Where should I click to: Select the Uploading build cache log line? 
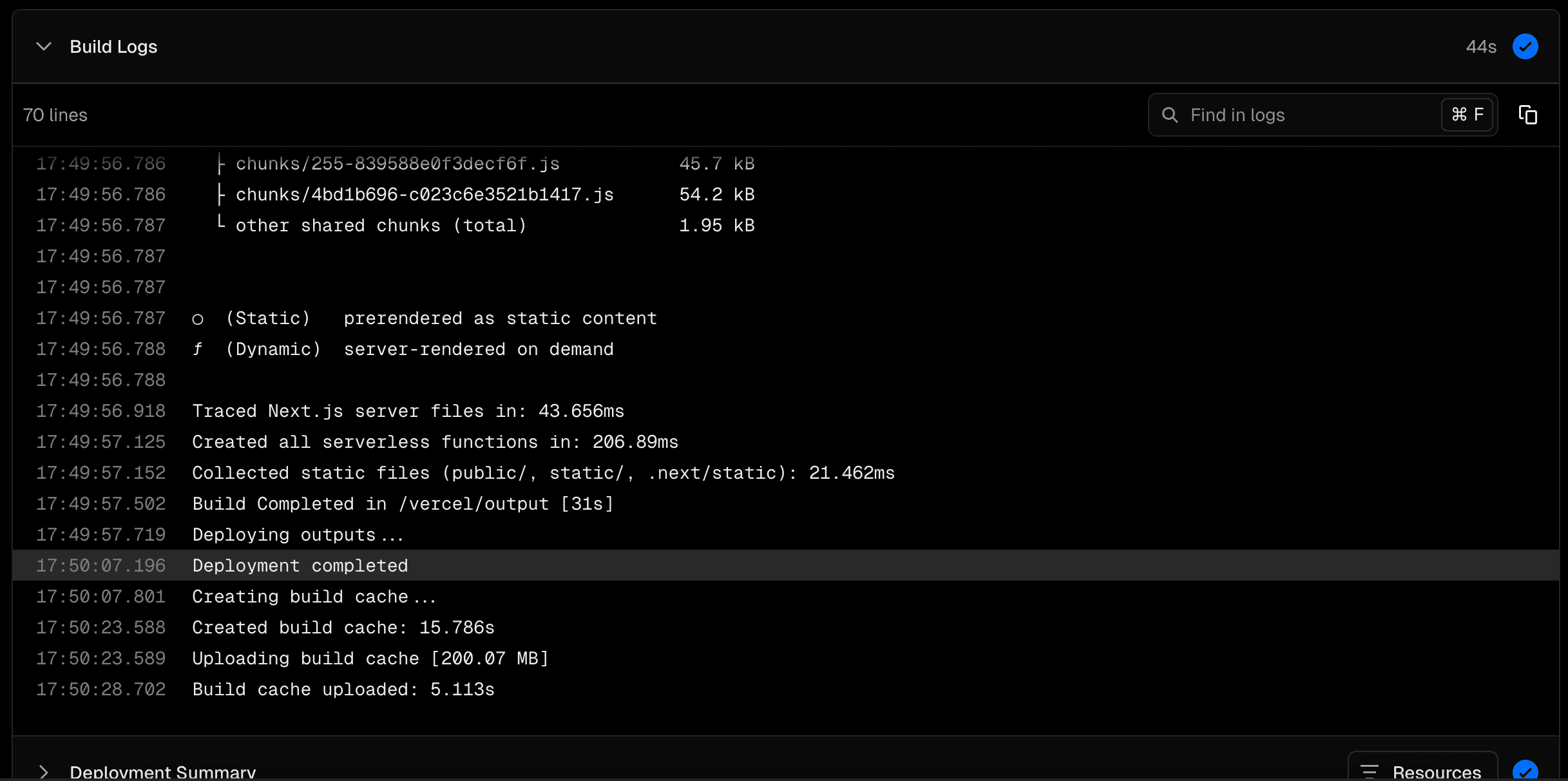point(370,659)
